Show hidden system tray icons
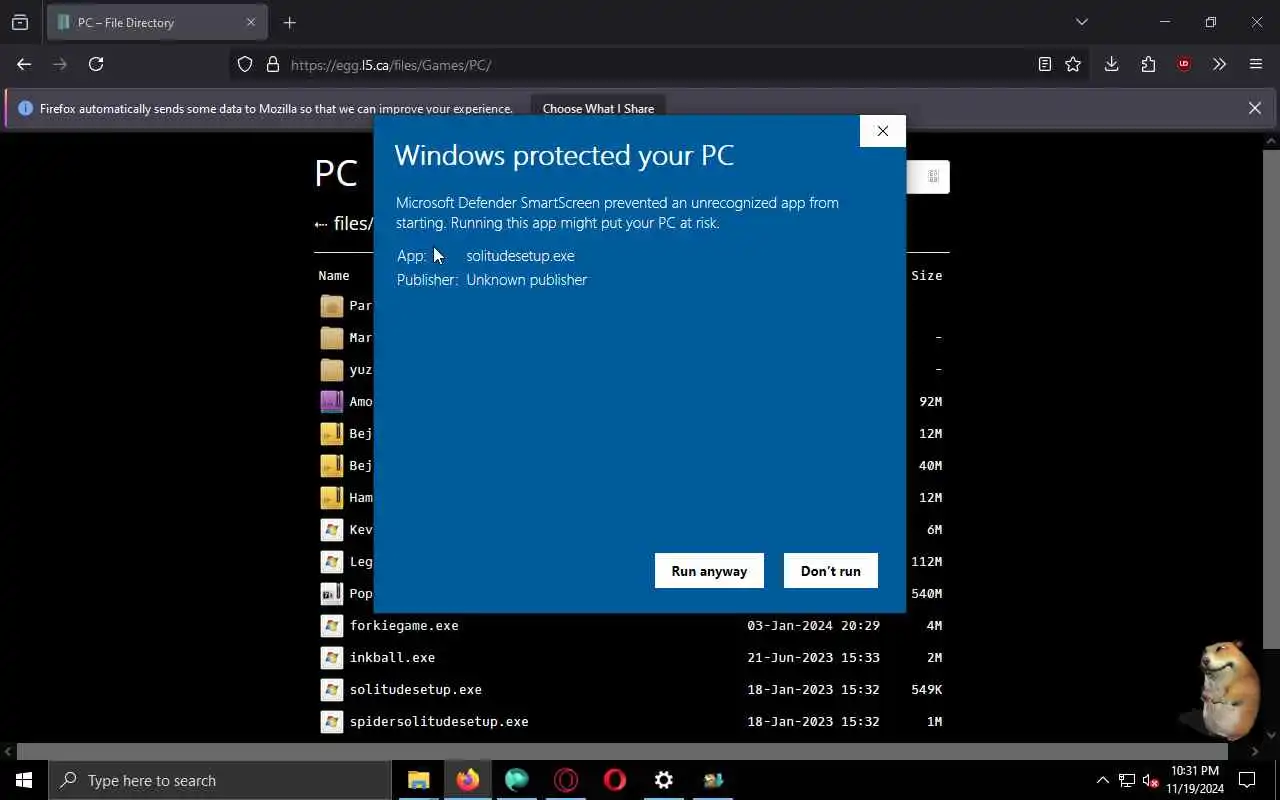1280x800 pixels. pyautogui.click(x=1102, y=780)
